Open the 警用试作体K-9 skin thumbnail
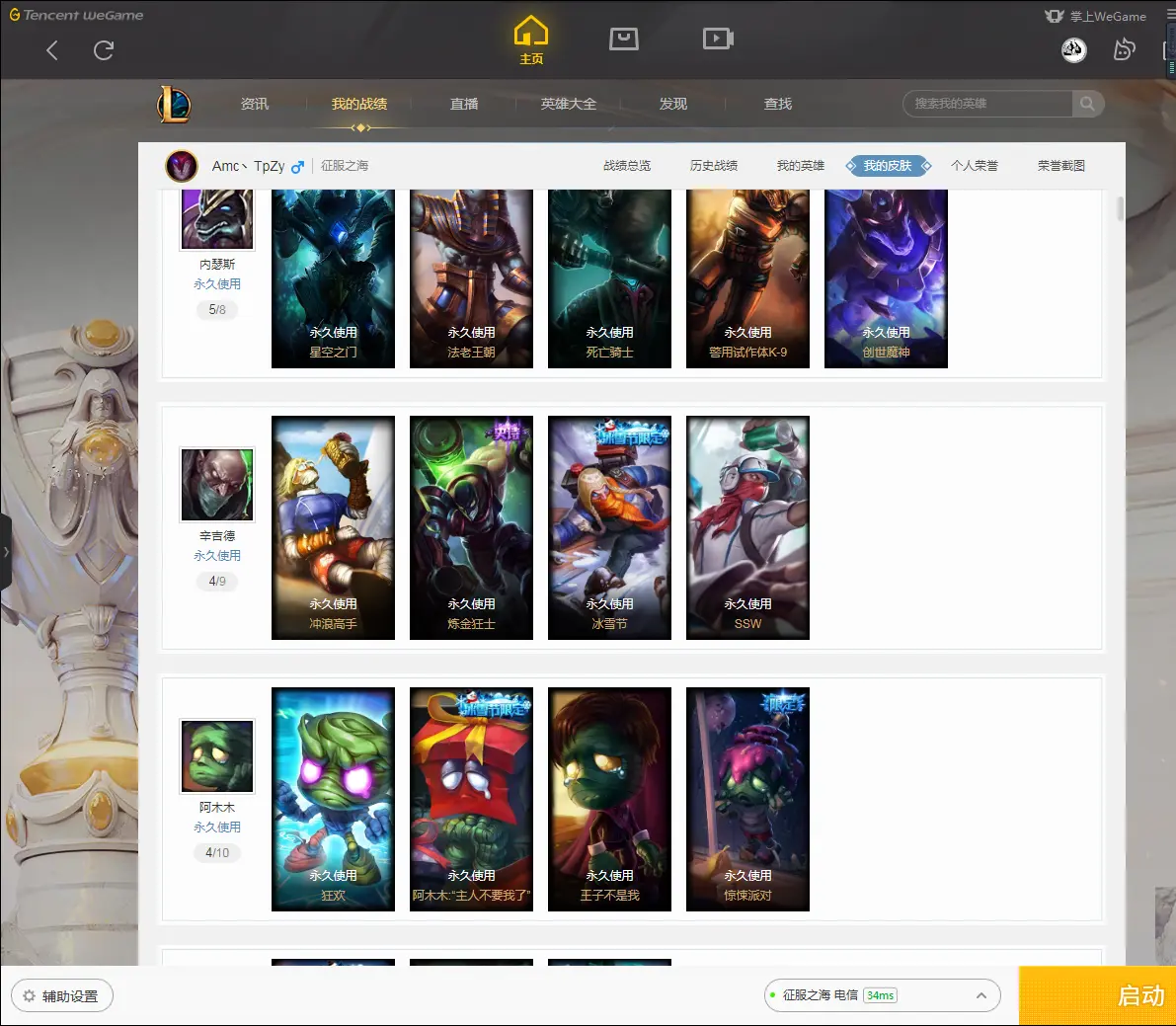 (747, 278)
